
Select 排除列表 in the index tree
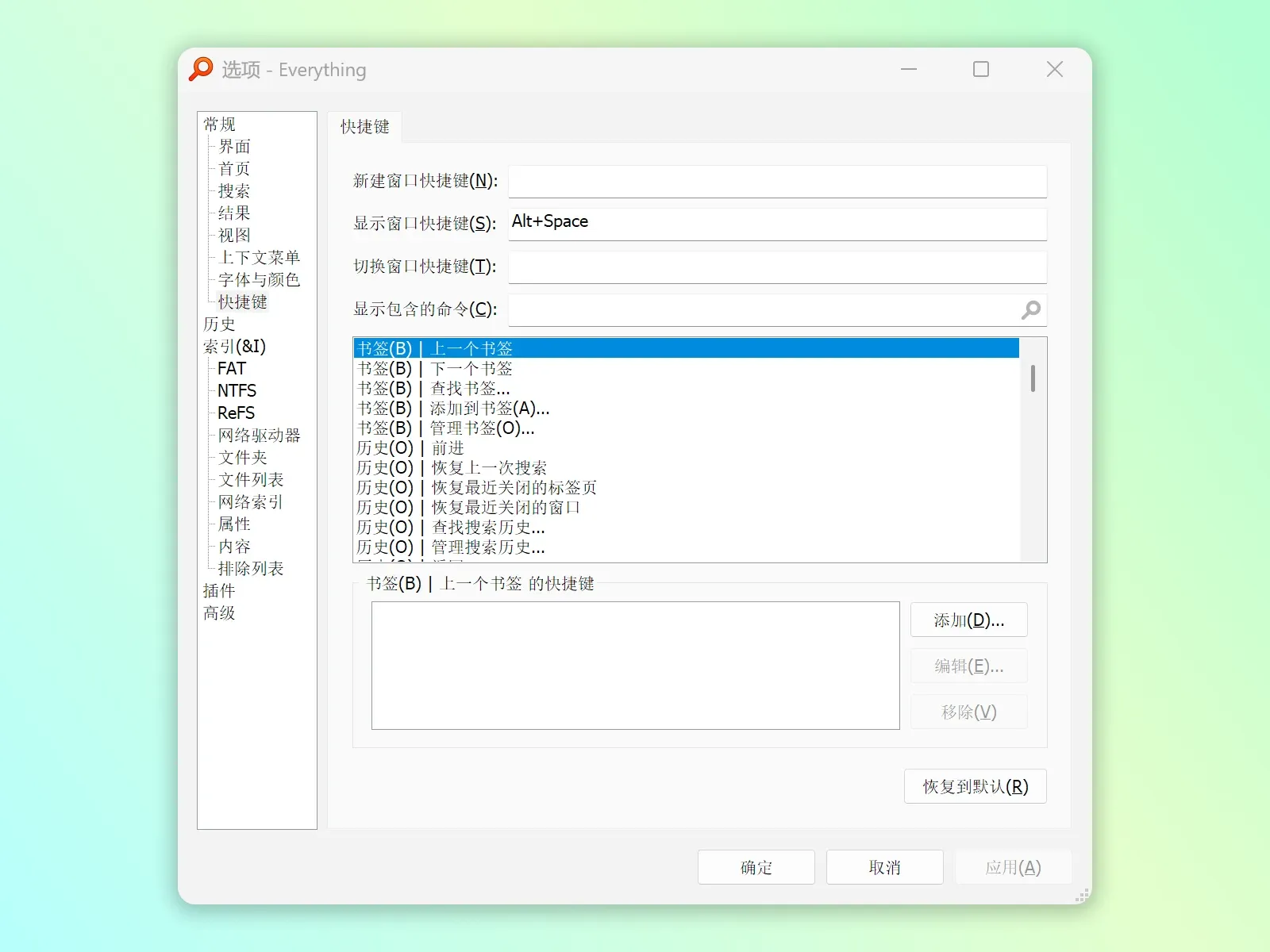tap(251, 569)
